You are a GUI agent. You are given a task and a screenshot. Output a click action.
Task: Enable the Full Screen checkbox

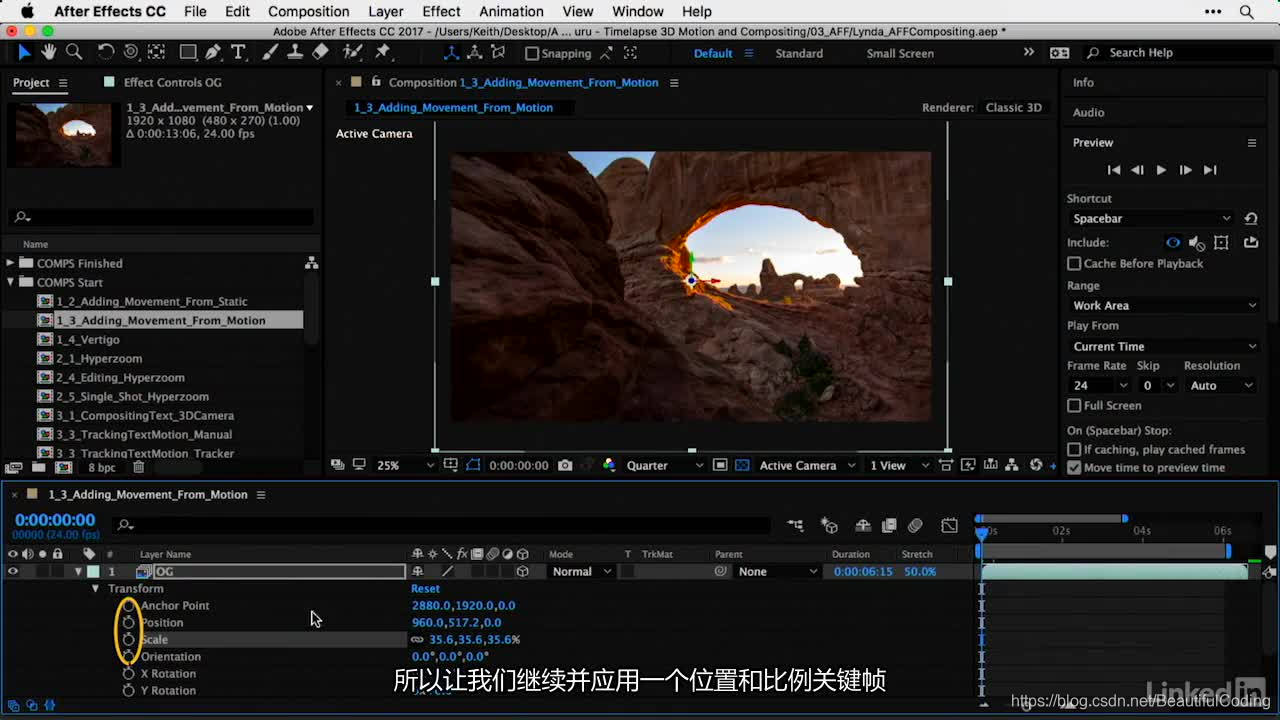coord(1074,406)
